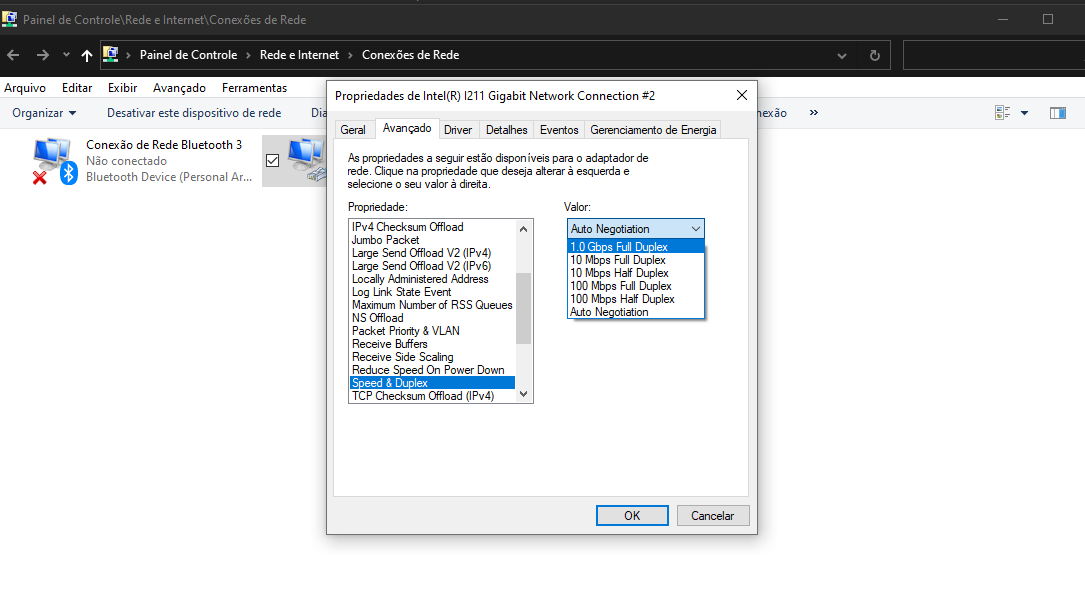
Task: Click the property list scrollbar thumb
Action: pos(524,309)
